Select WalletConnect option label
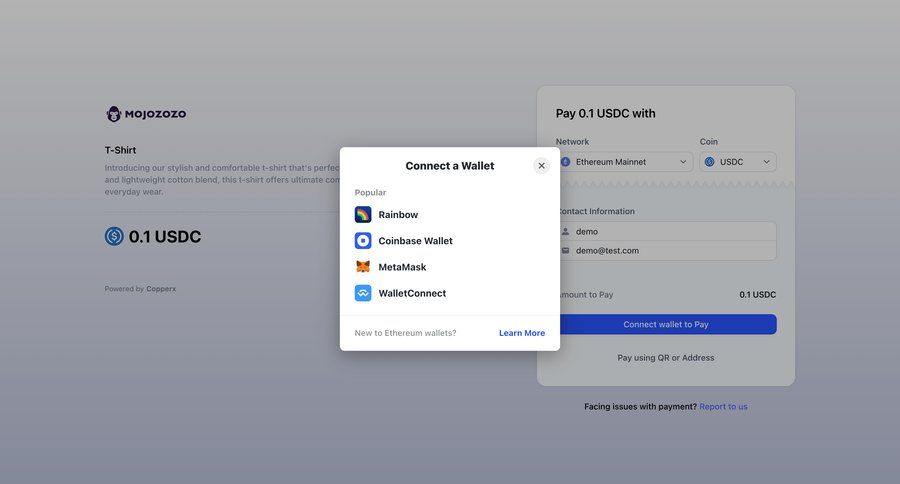 point(412,293)
